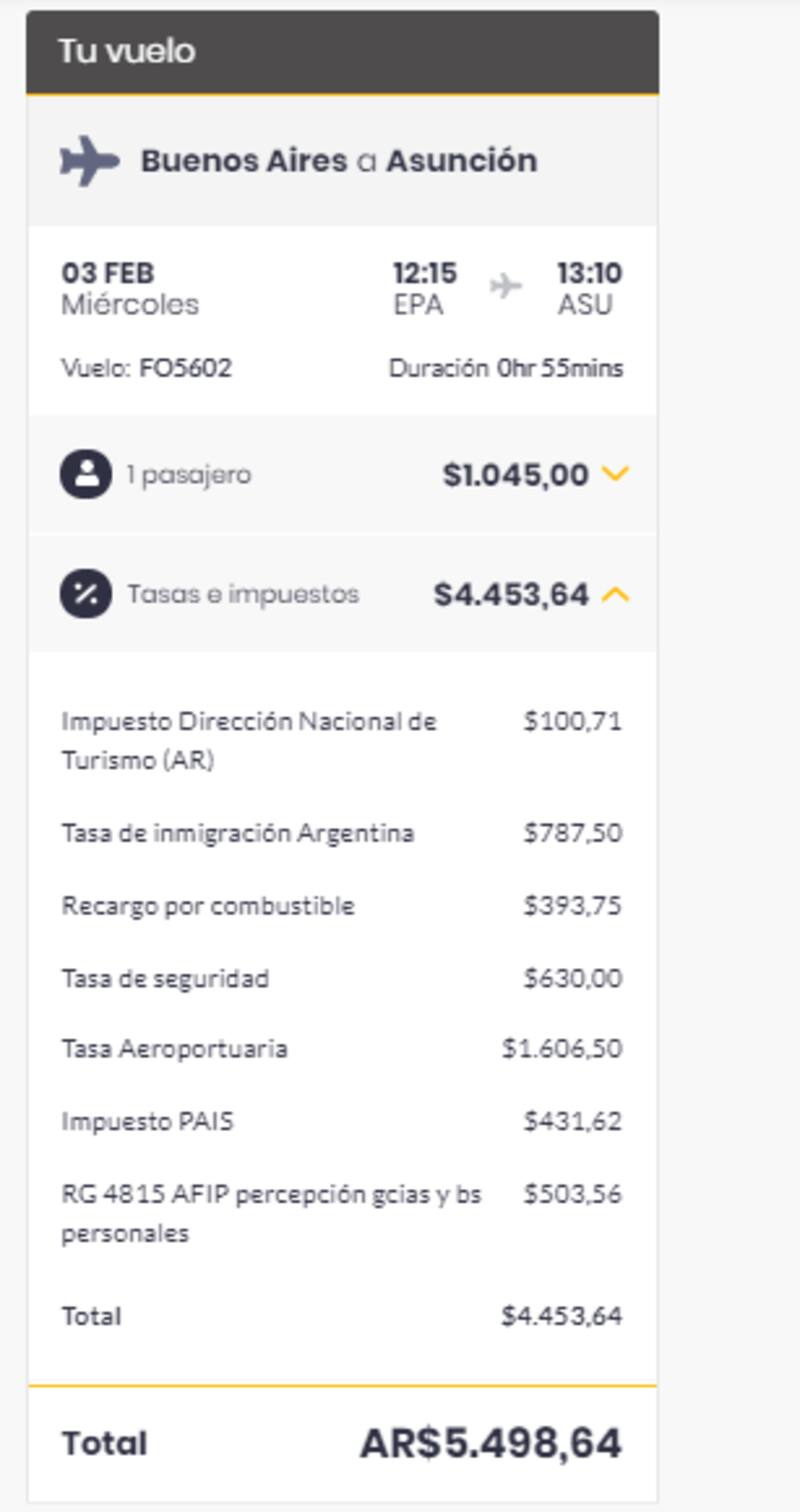Click the Tasa de seguridad line item
This screenshot has height=1512, width=800.
pos(165,978)
